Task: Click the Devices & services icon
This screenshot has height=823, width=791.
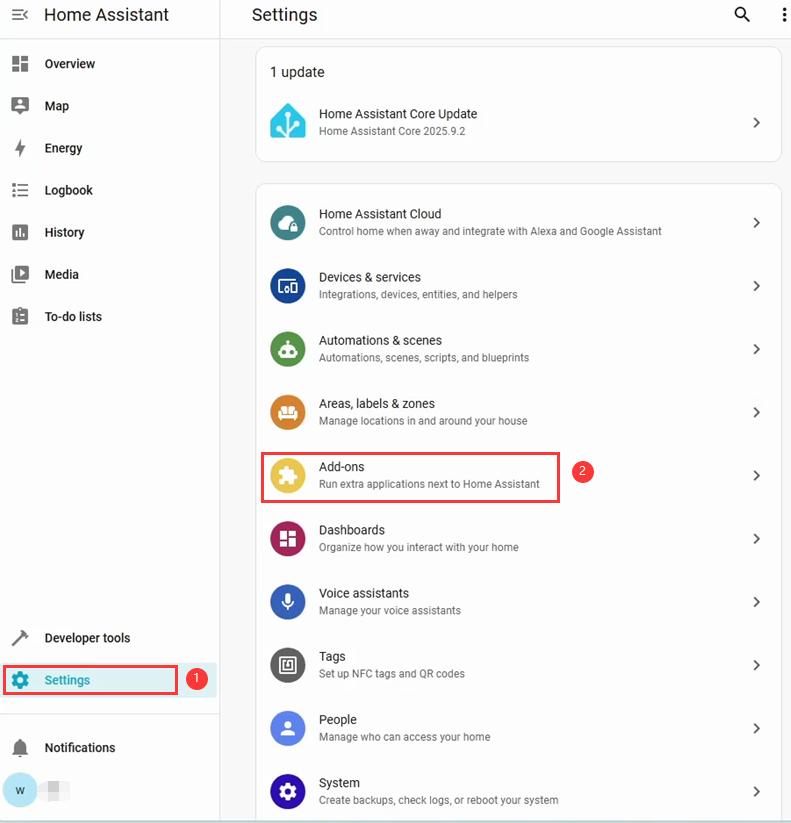Action: click(x=288, y=286)
